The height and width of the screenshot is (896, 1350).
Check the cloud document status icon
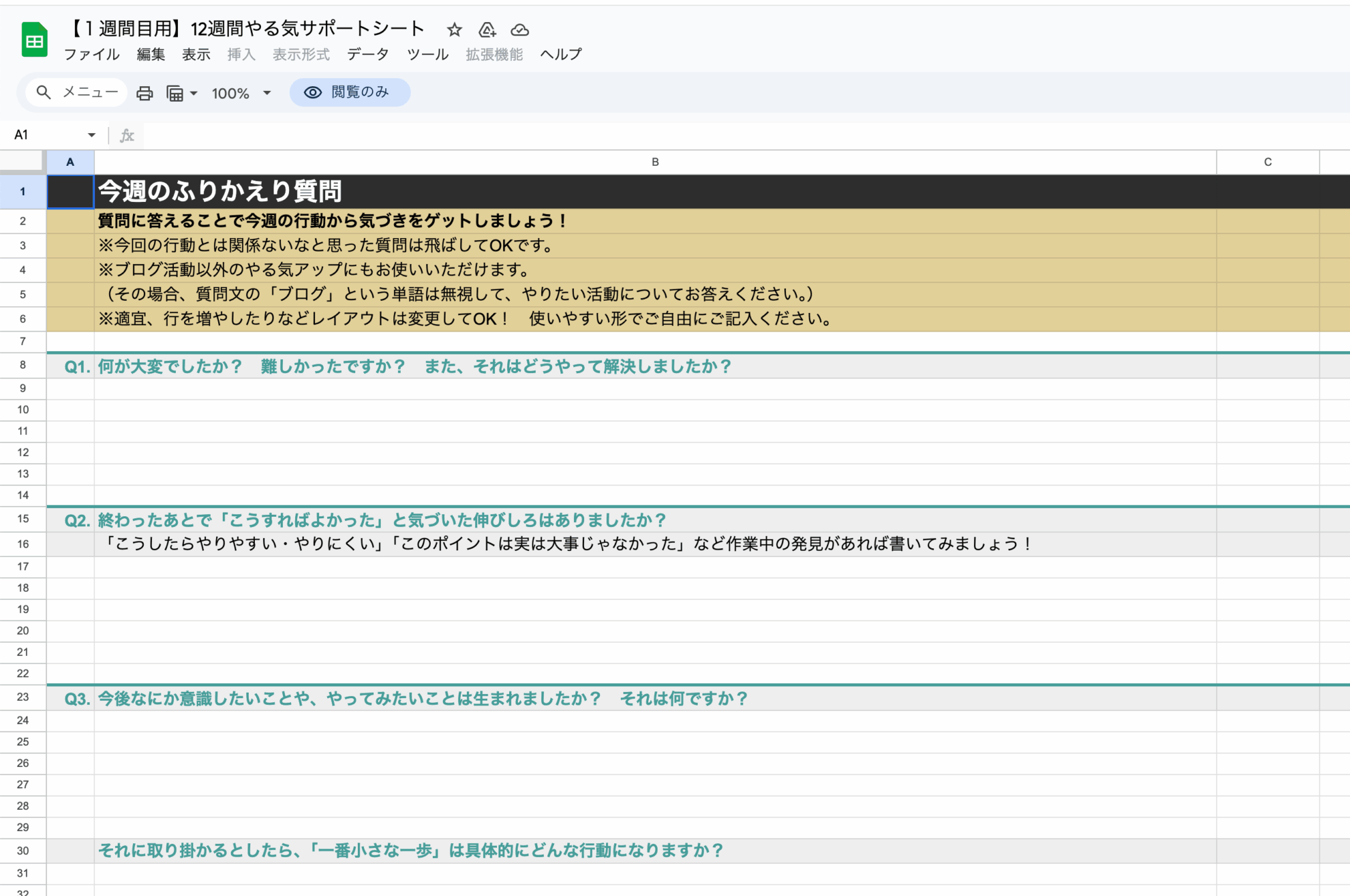tap(520, 30)
